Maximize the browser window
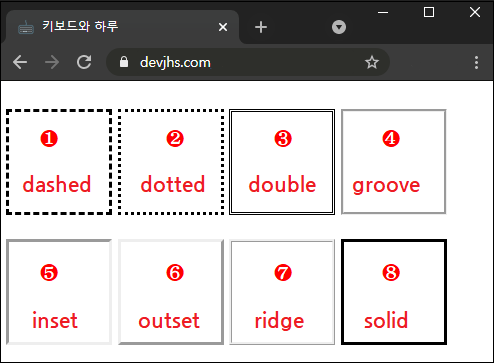 [429, 12]
